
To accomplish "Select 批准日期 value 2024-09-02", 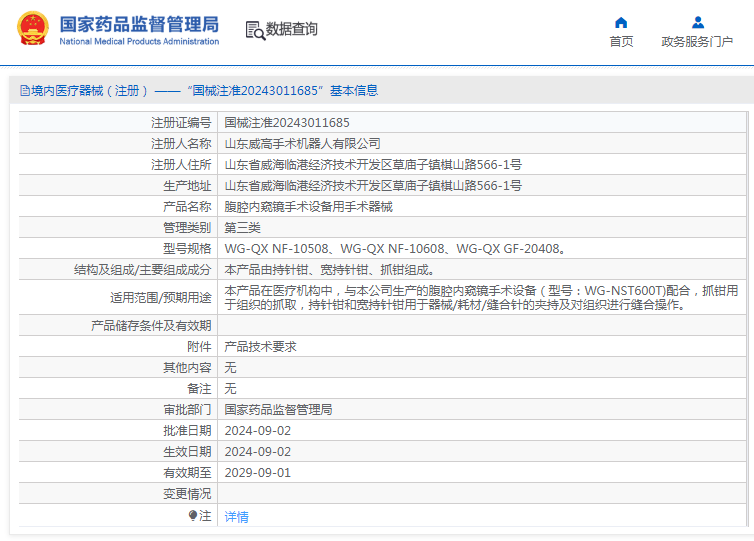I will [x=258, y=431].
